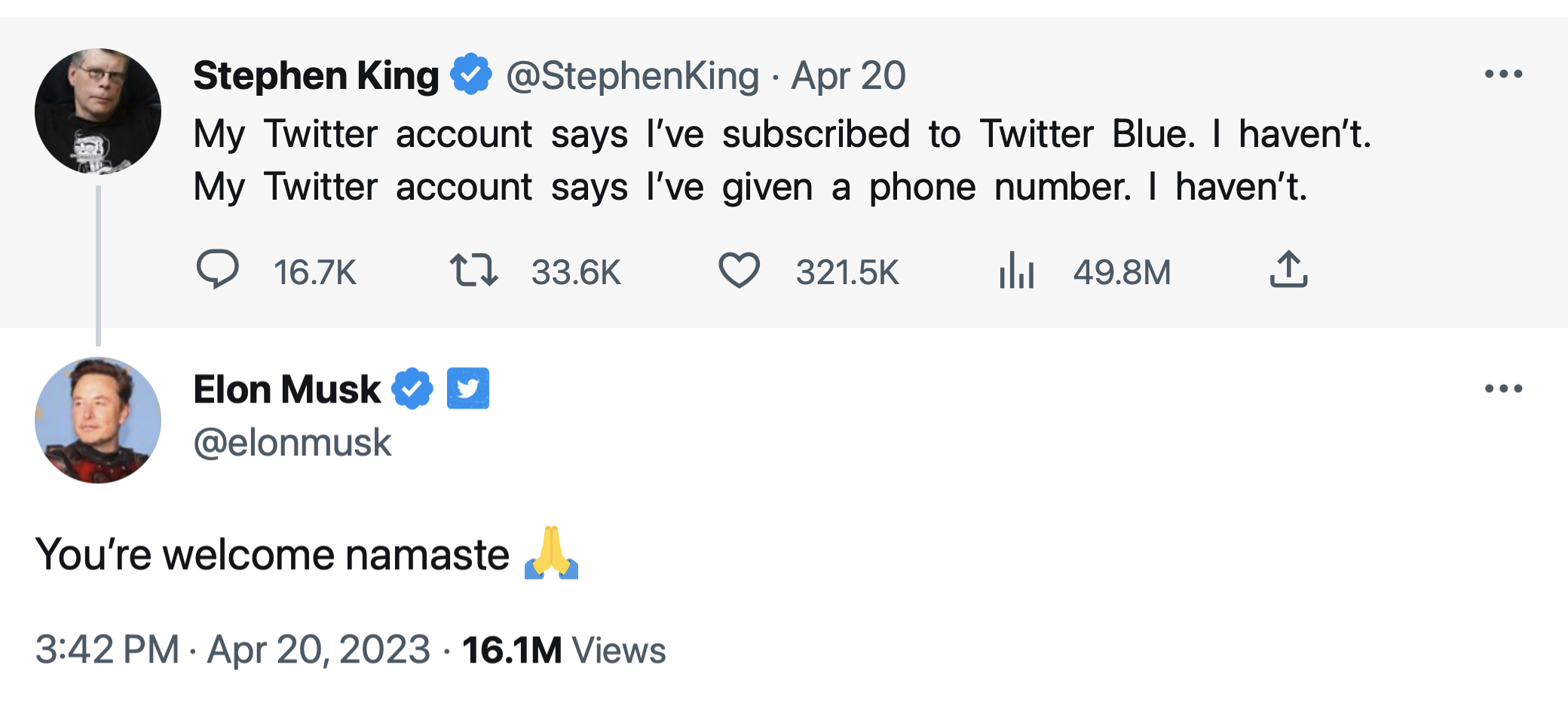This screenshot has height=701, width=1568.
Task: Click the share upload arrow icon
Action: (x=1288, y=270)
